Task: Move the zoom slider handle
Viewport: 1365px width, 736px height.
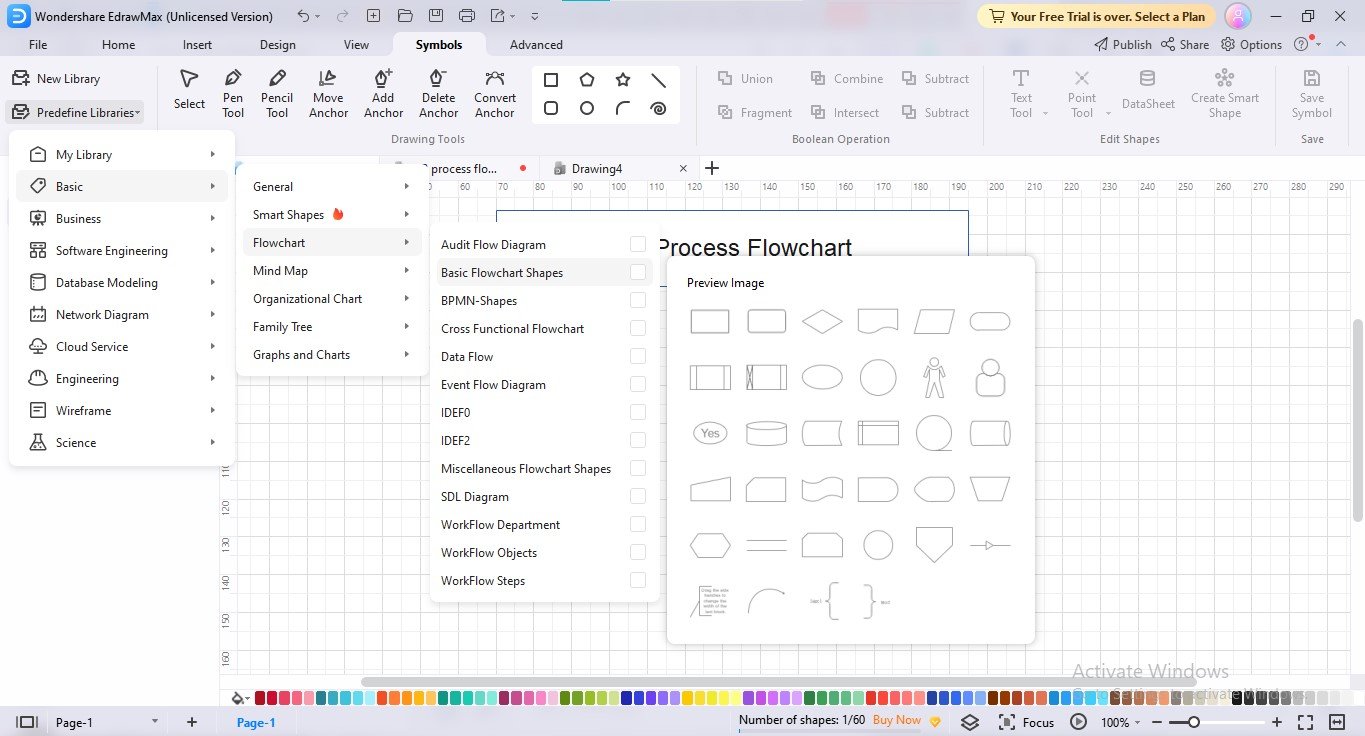Action: click(1193, 722)
